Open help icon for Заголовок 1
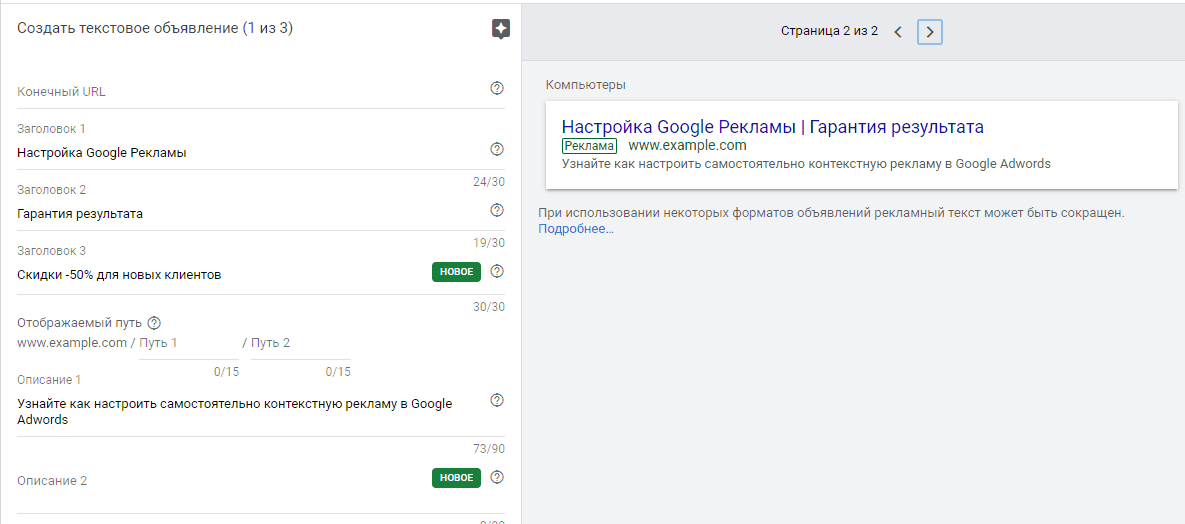The image size is (1185, 524). [497, 149]
